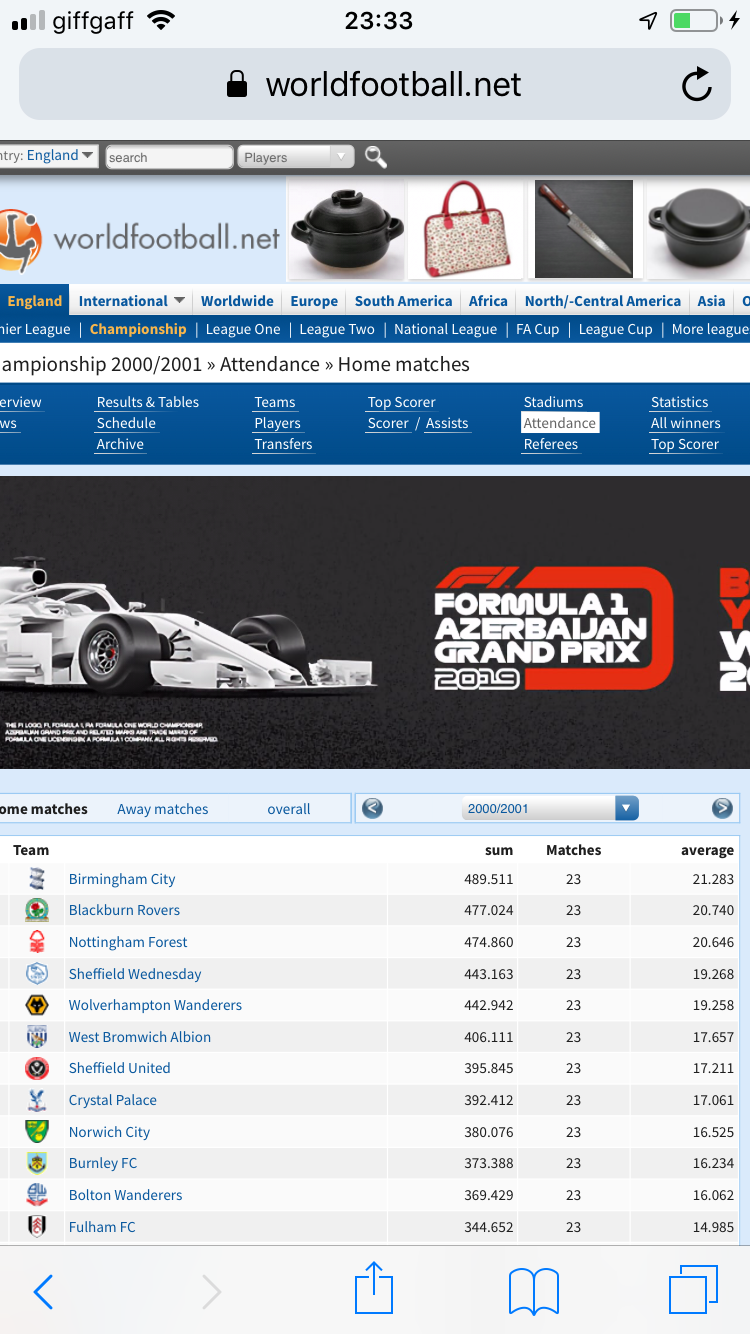Click Sheffield United club crest
The image size is (750, 1334).
37,1068
